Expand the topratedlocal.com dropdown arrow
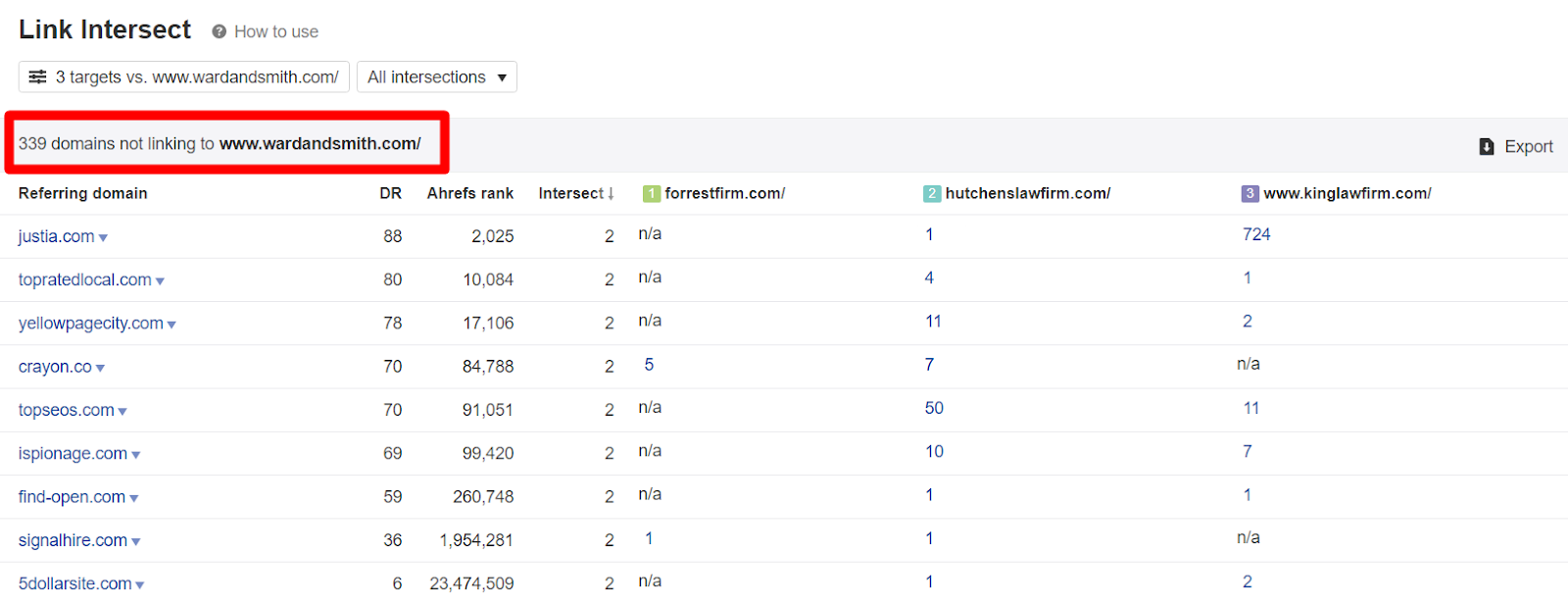This screenshot has height=604, width=1568. 160,281
